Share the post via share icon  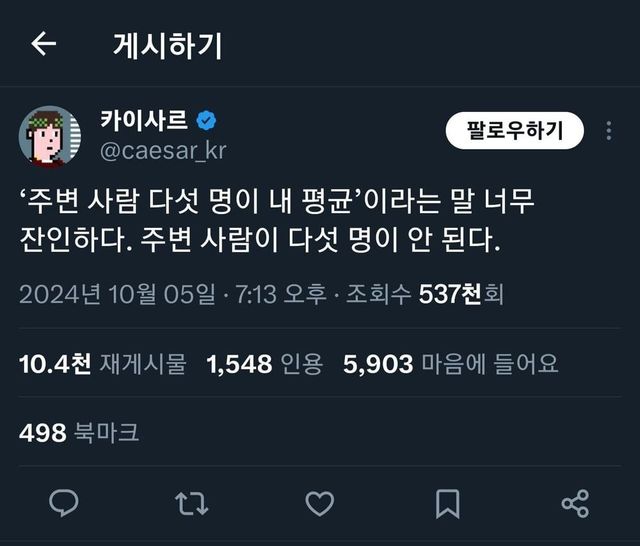575,503
